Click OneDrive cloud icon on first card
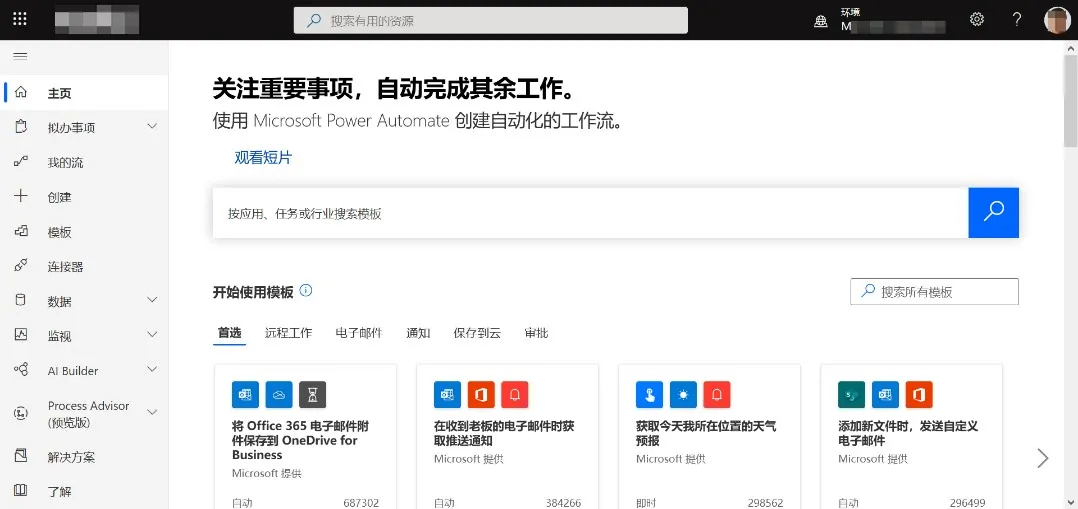The height and width of the screenshot is (509, 1078). pos(279,394)
